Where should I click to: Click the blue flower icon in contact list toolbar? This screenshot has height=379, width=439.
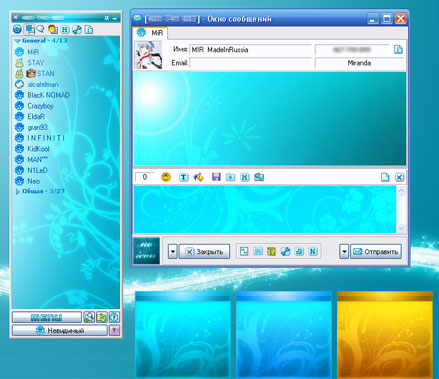[x=17, y=29]
